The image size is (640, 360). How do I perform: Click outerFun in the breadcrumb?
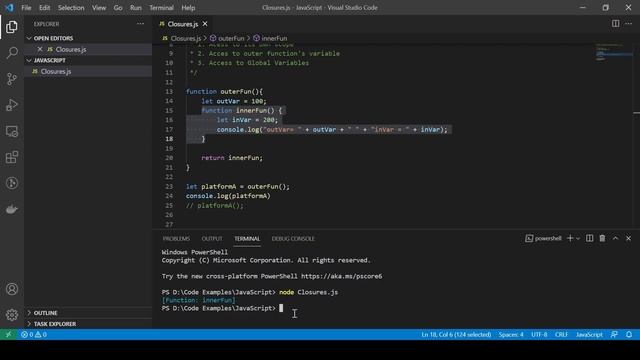tap(231, 38)
